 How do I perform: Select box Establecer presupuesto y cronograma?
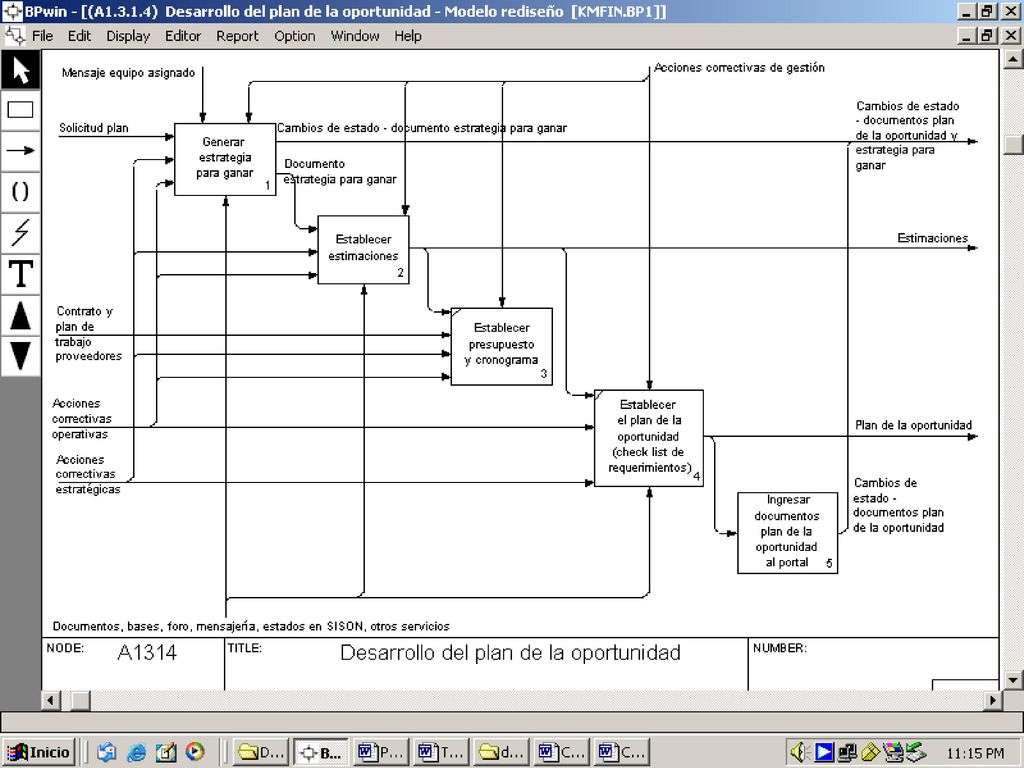(x=502, y=346)
